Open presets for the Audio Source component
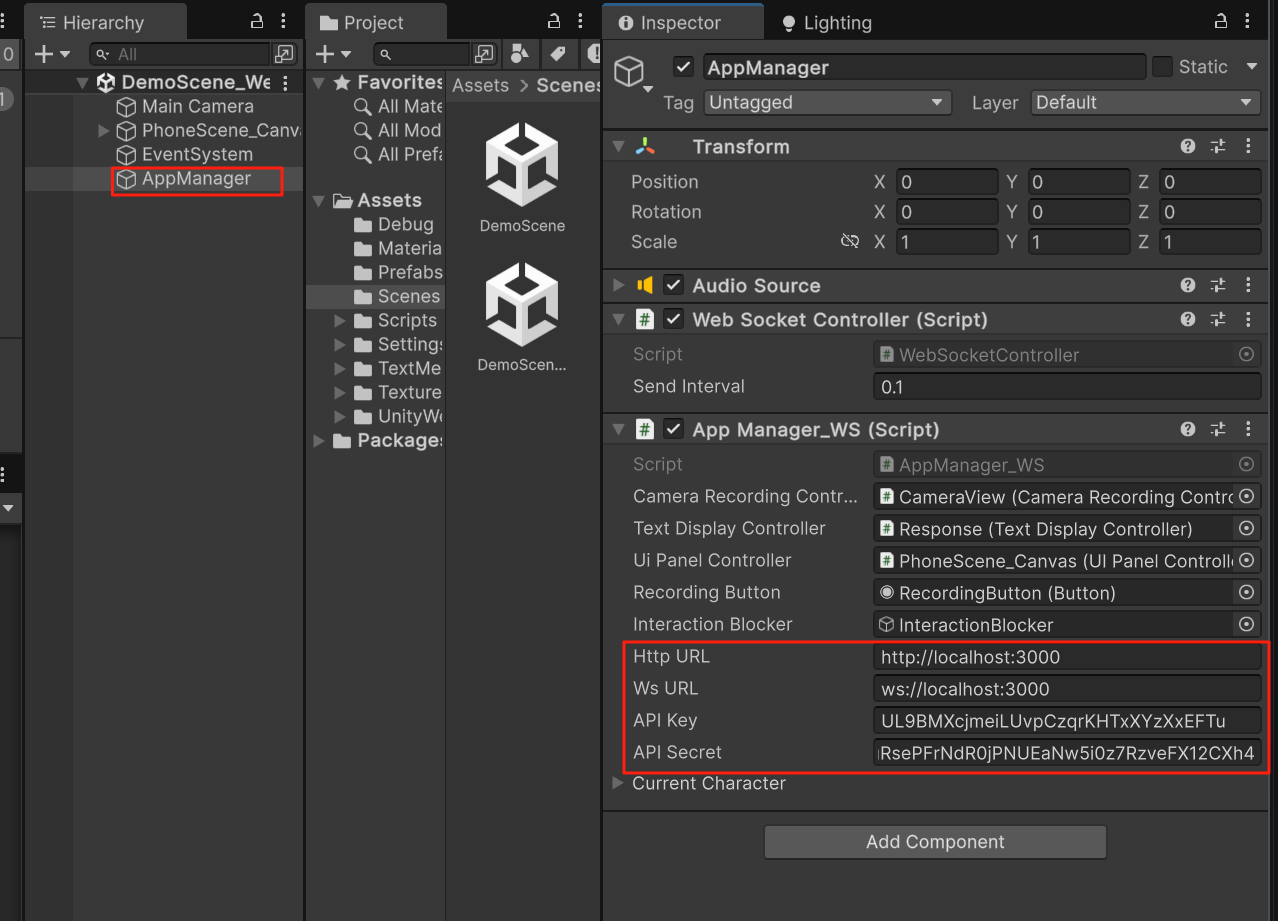Screen dimensions: 1278x921 click(x=1218, y=285)
